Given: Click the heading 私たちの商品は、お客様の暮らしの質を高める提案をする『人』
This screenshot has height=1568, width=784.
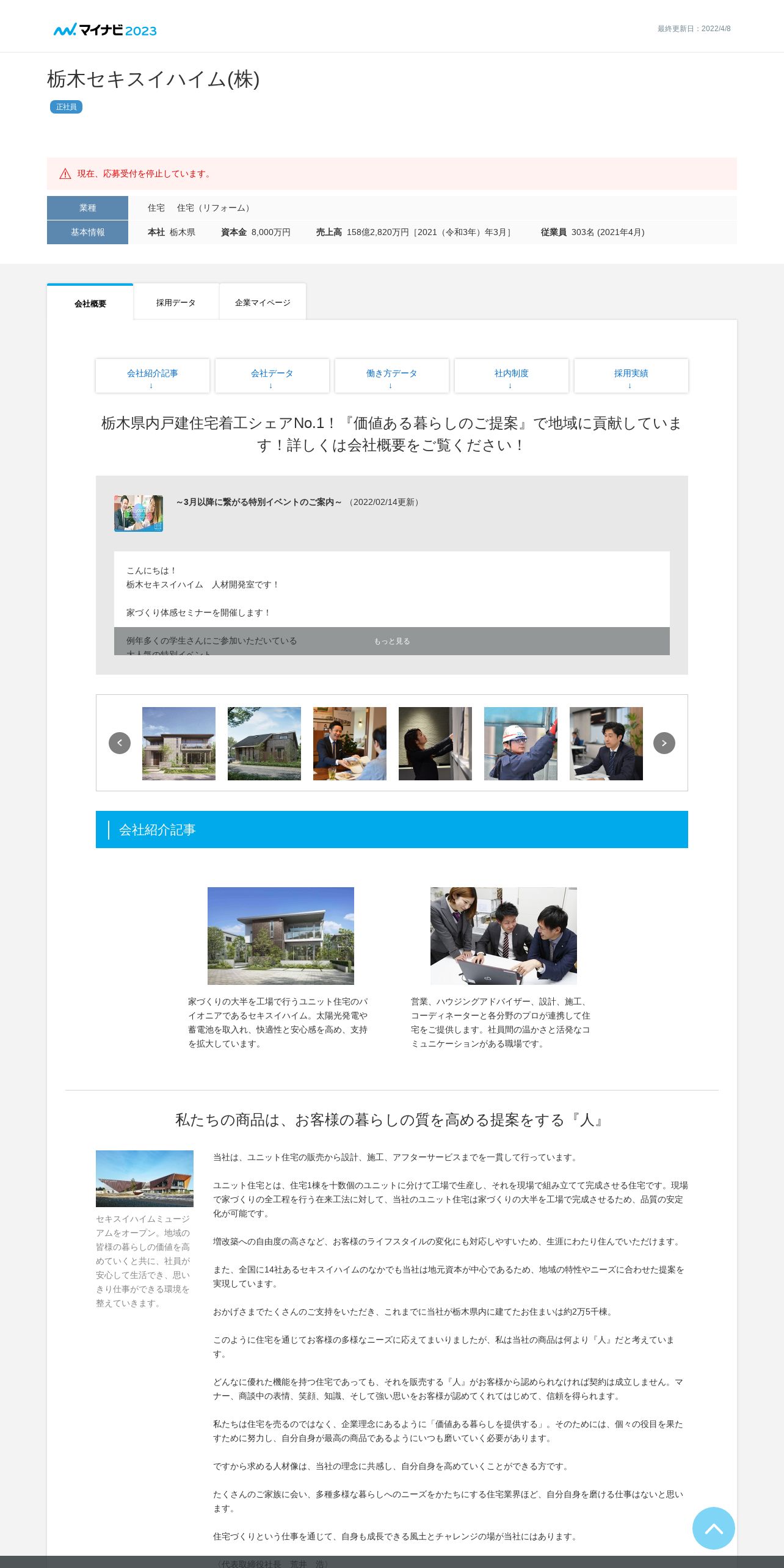Looking at the screenshot, I should tap(392, 1120).
